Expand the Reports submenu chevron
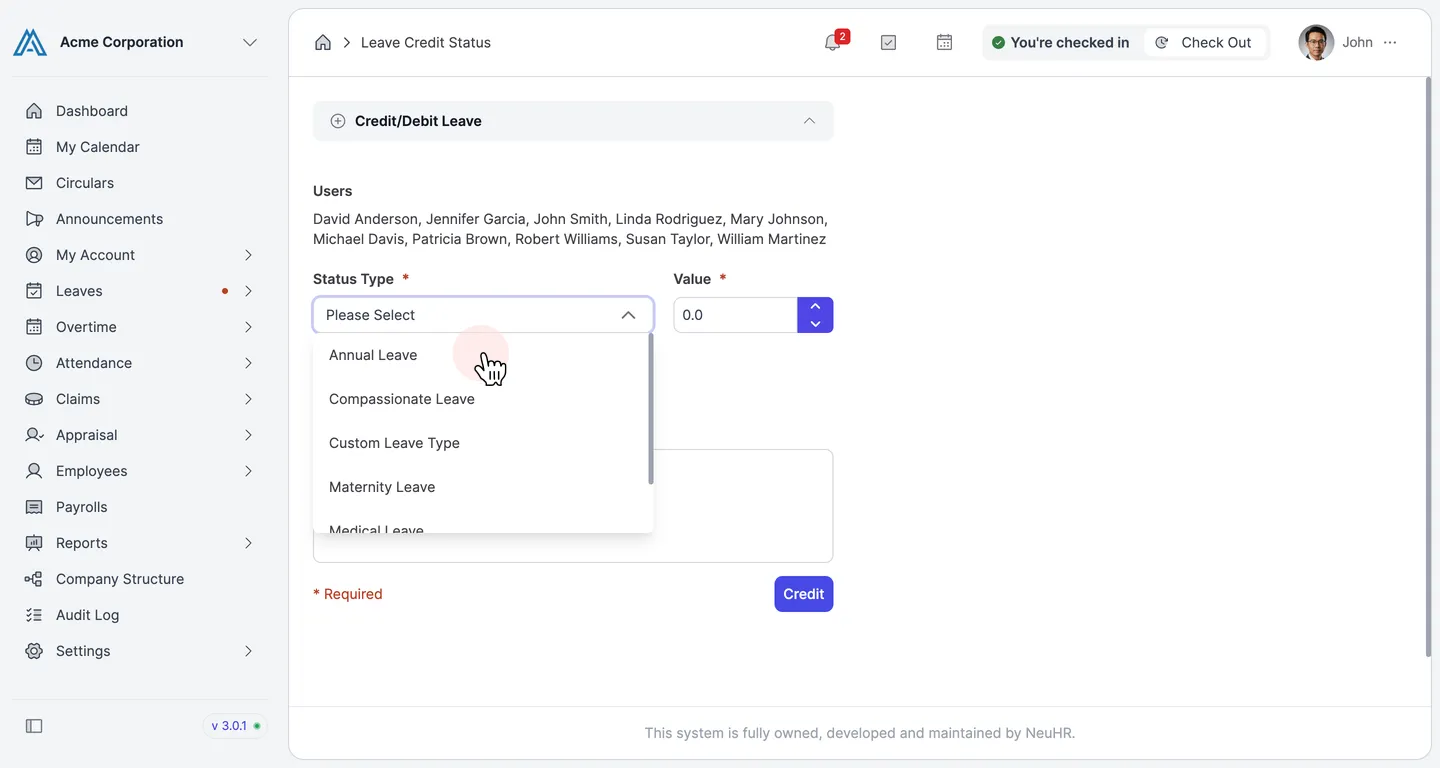The image size is (1440, 768). pyautogui.click(x=248, y=543)
